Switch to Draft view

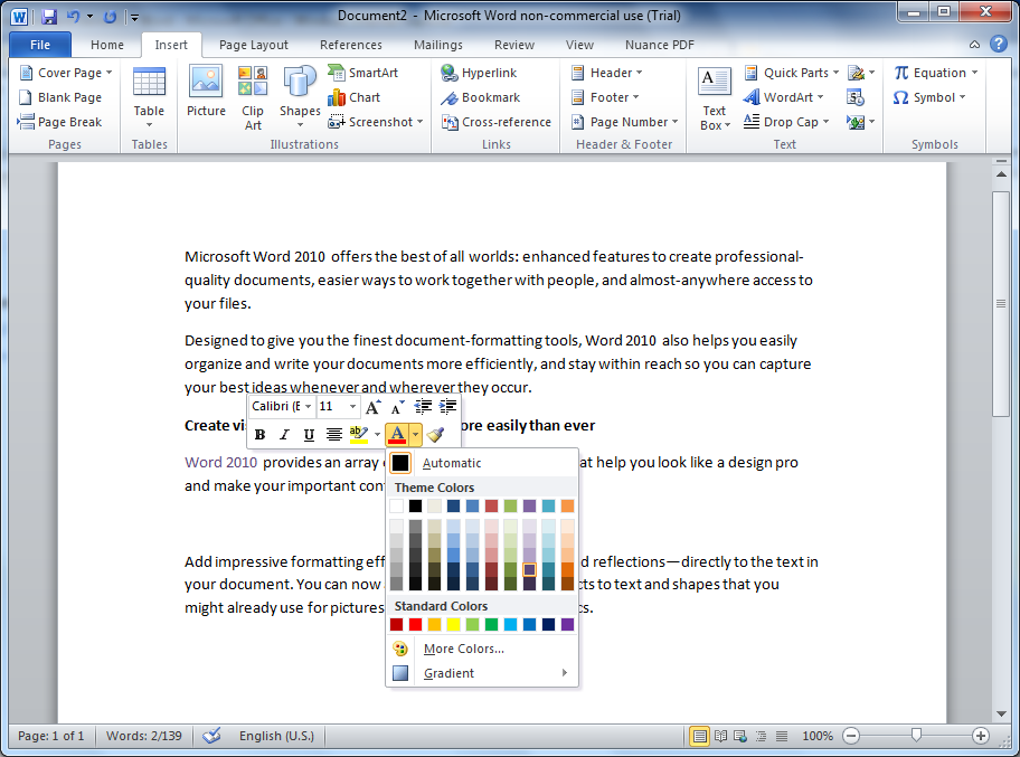[781, 736]
